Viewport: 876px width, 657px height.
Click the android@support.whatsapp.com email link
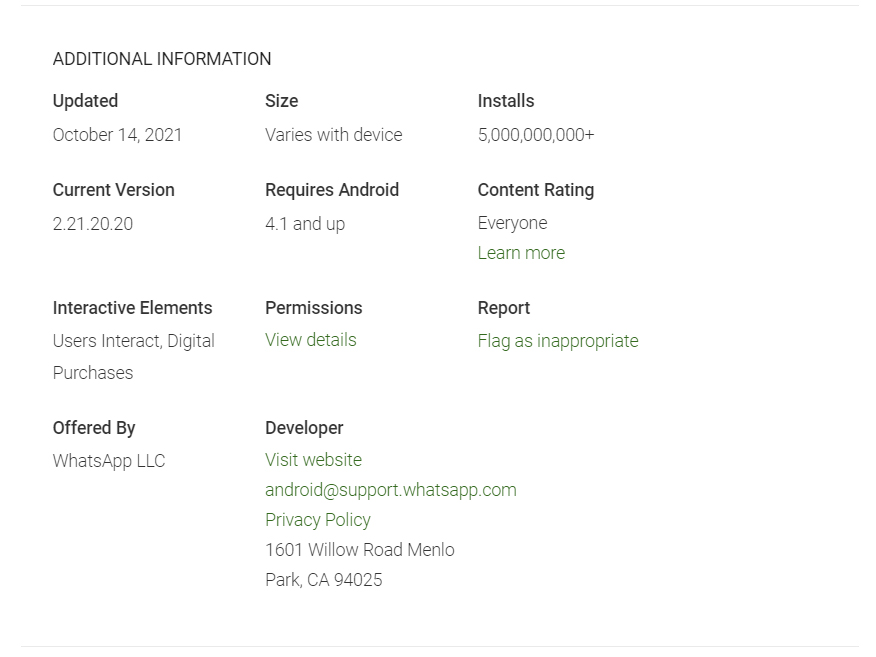click(390, 490)
